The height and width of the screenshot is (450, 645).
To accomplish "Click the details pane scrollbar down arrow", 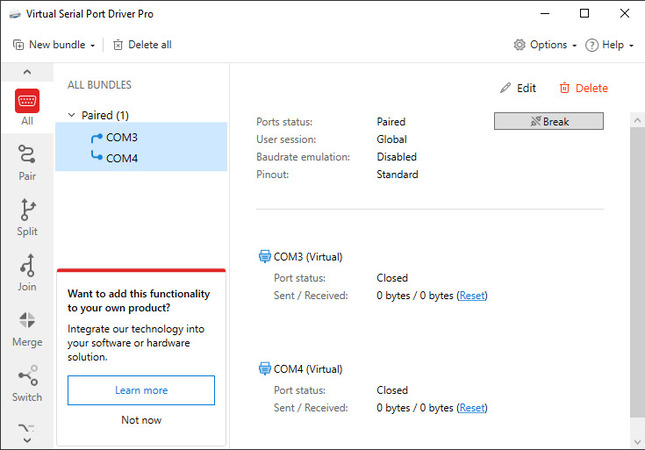I will point(637,442).
